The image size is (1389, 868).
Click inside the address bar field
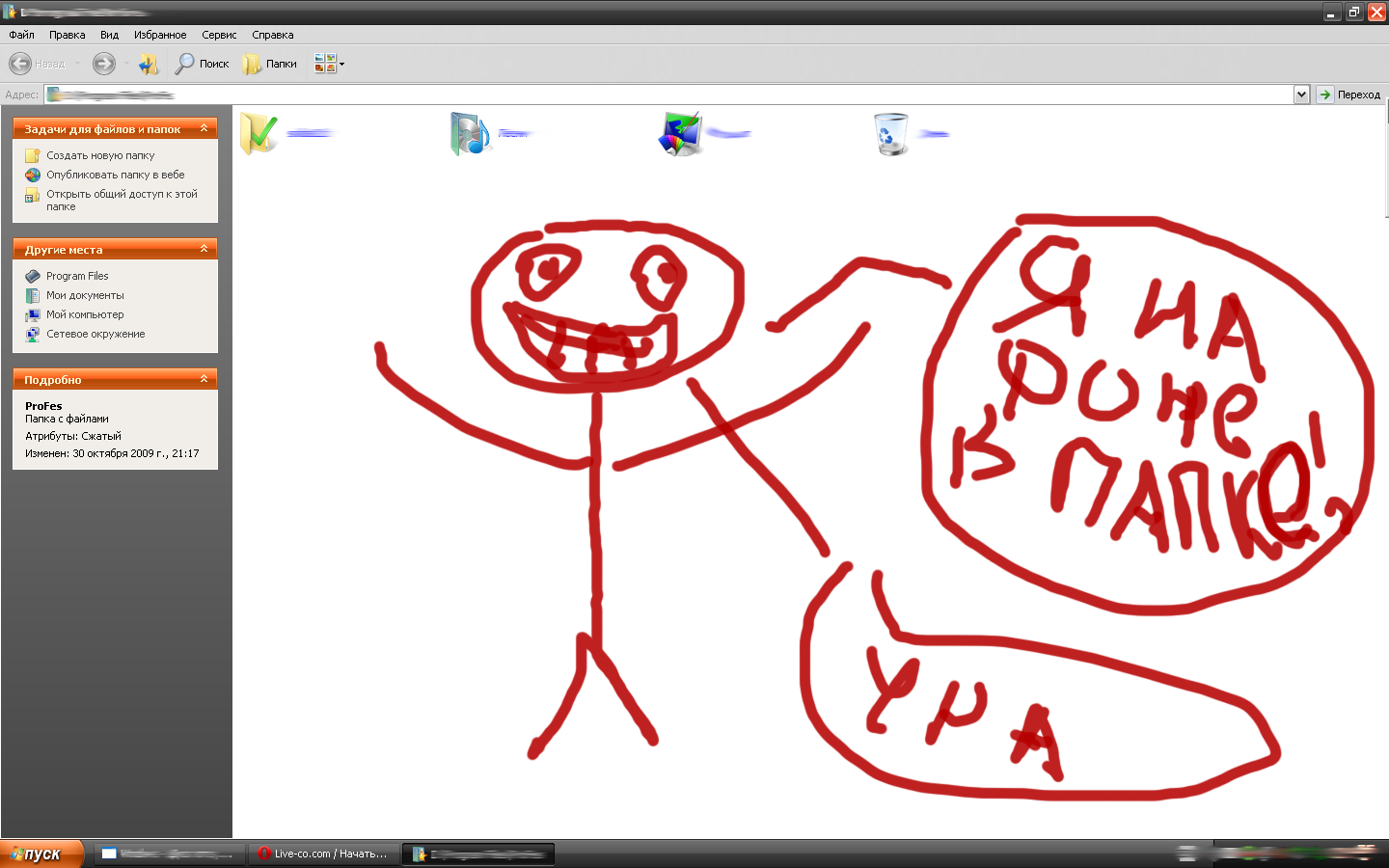point(675,95)
